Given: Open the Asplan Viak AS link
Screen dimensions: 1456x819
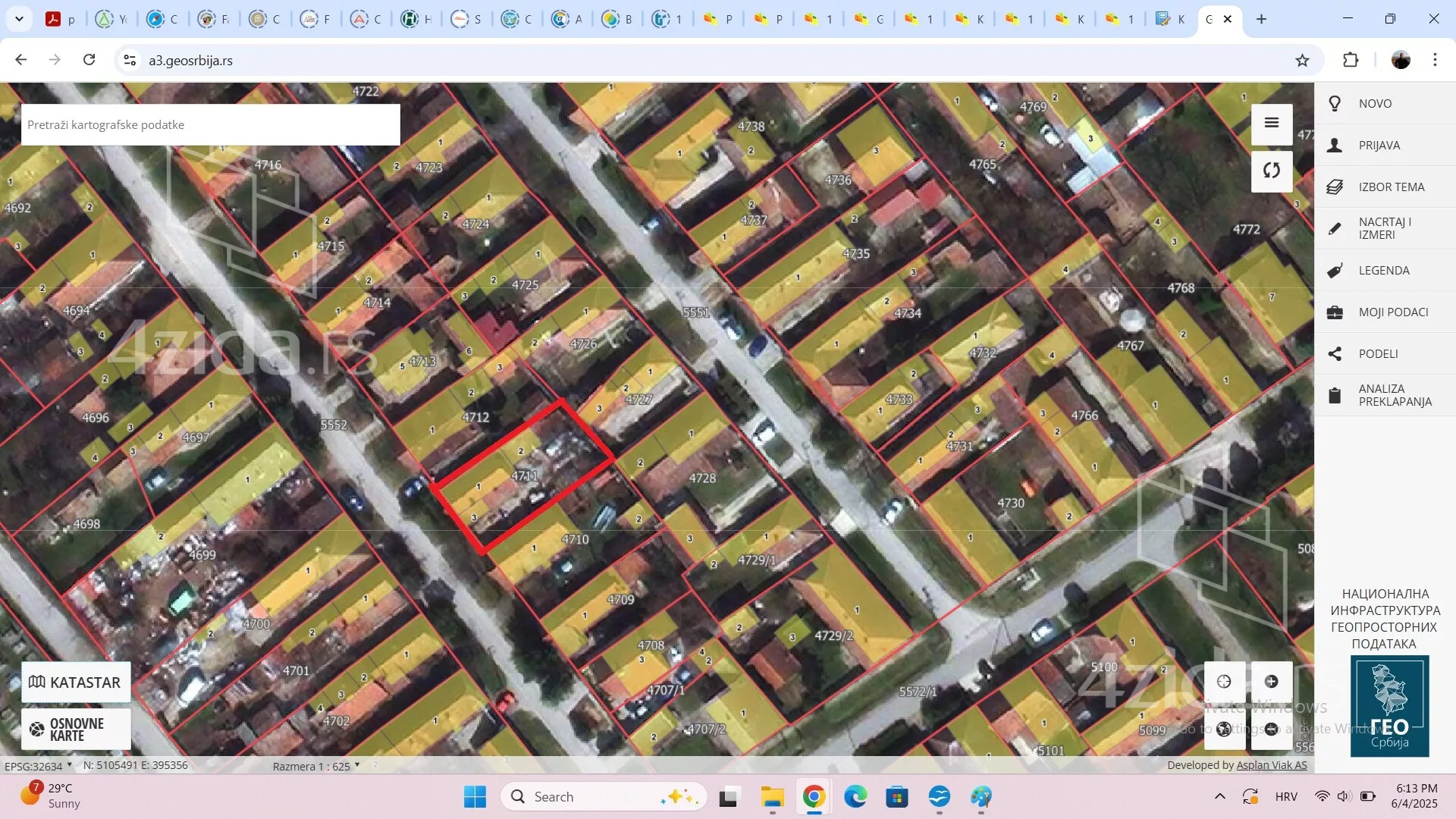Looking at the screenshot, I should 1272,765.
